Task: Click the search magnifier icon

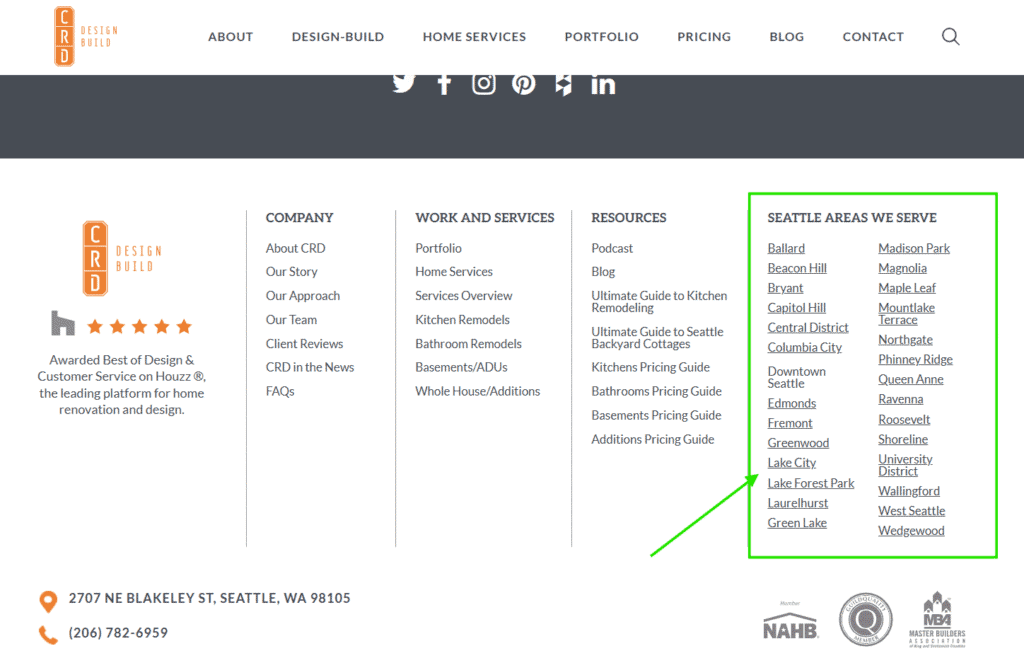Action: coord(950,36)
